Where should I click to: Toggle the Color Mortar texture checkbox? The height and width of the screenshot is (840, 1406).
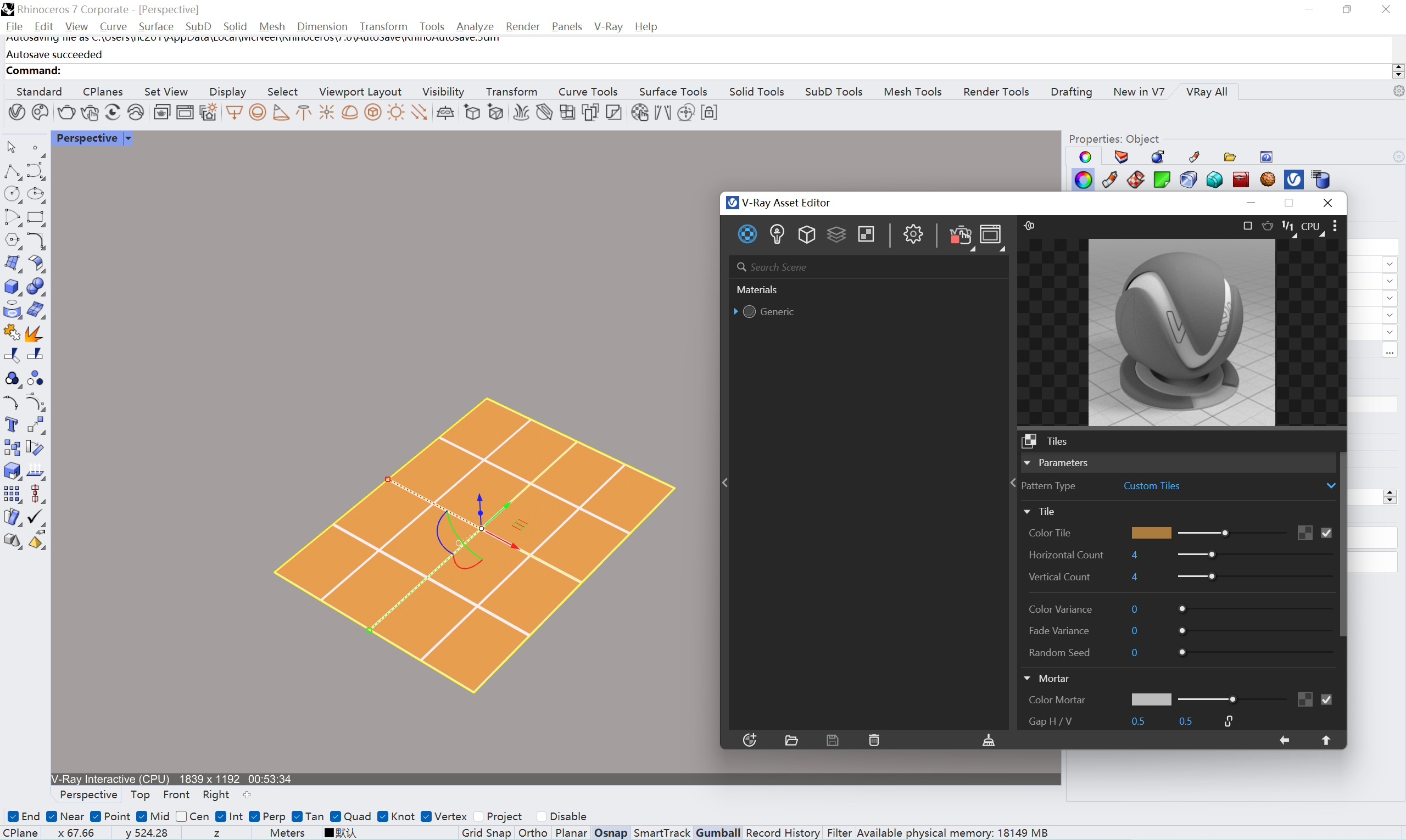click(1326, 699)
